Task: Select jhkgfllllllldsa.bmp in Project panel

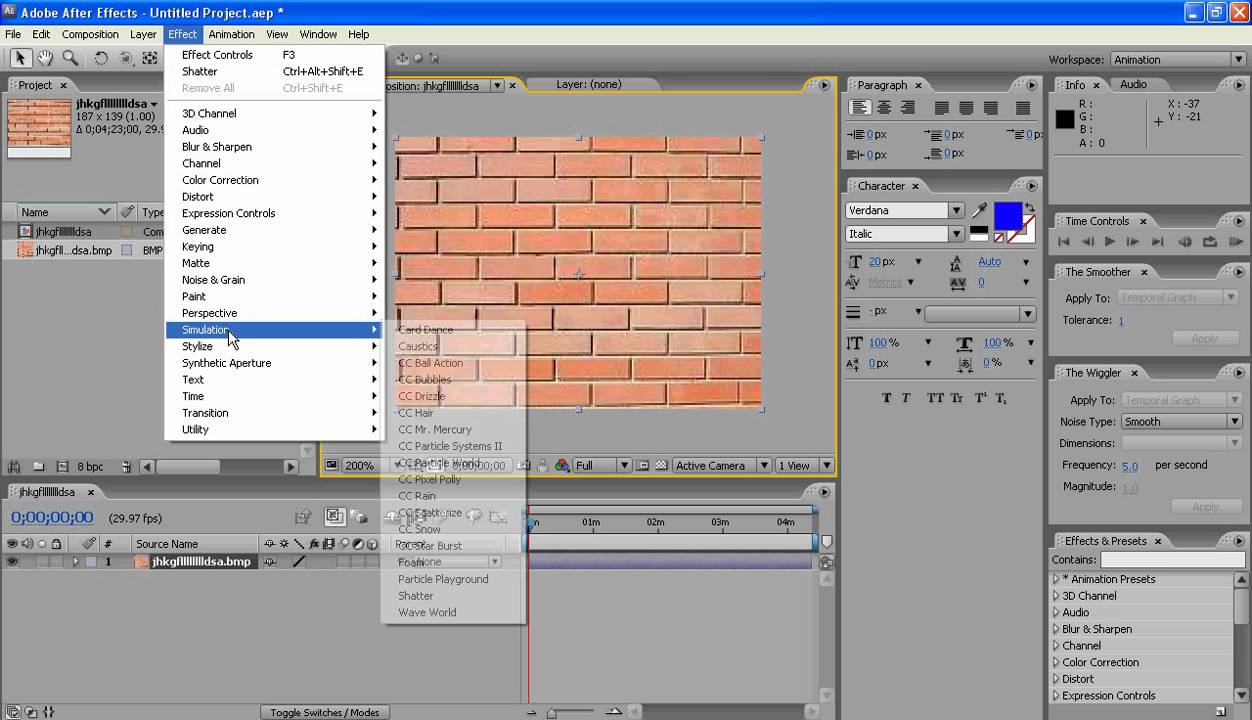Action: pyautogui.click(x=74, y=251)
